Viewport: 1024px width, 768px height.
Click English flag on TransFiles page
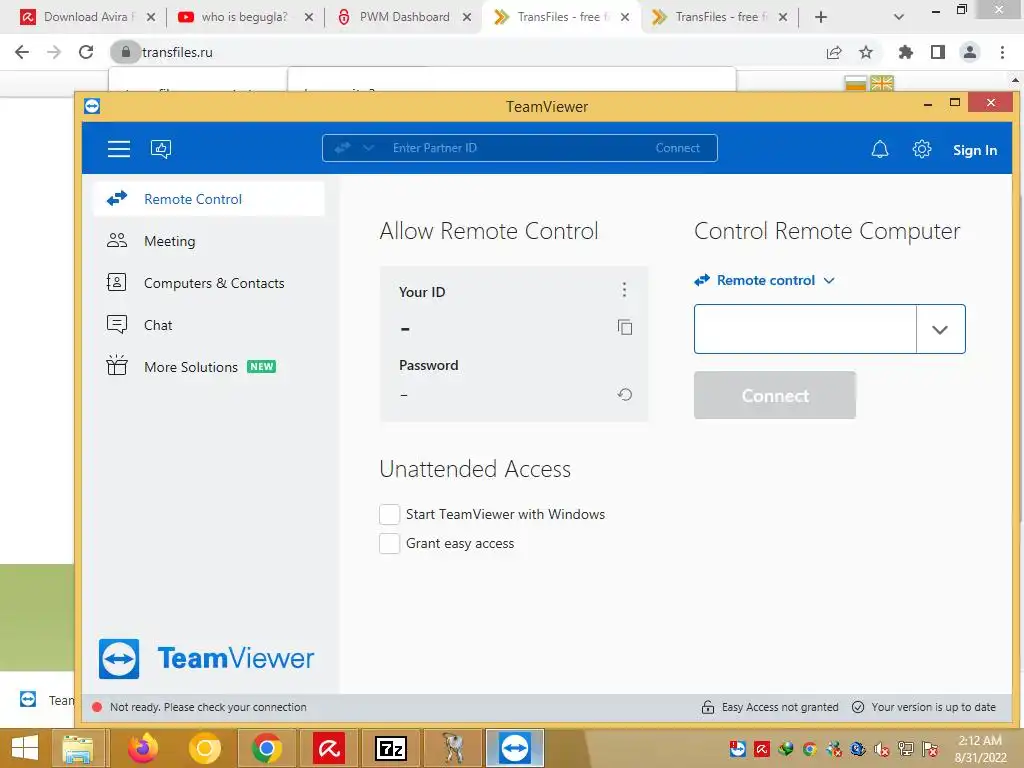882,84
